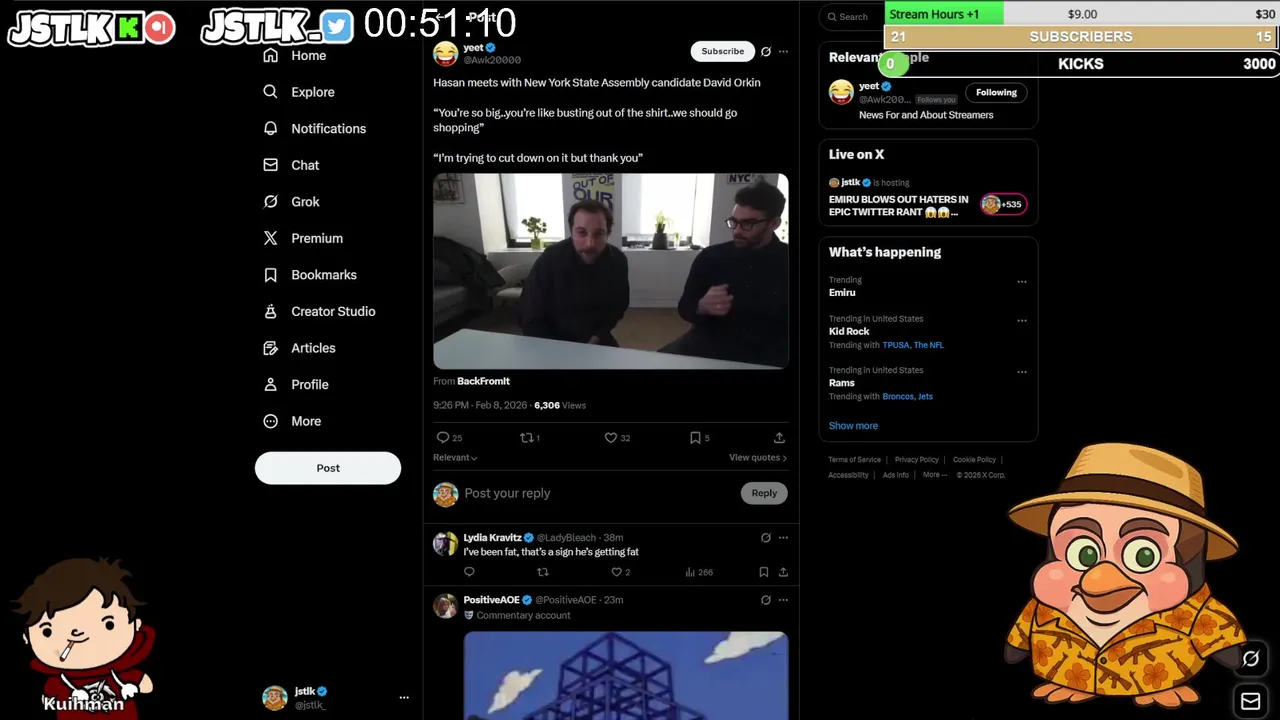1280x720 pixels.
Task: Bookmark Lydia Kravitz's reply
Action: coord(763,572)
